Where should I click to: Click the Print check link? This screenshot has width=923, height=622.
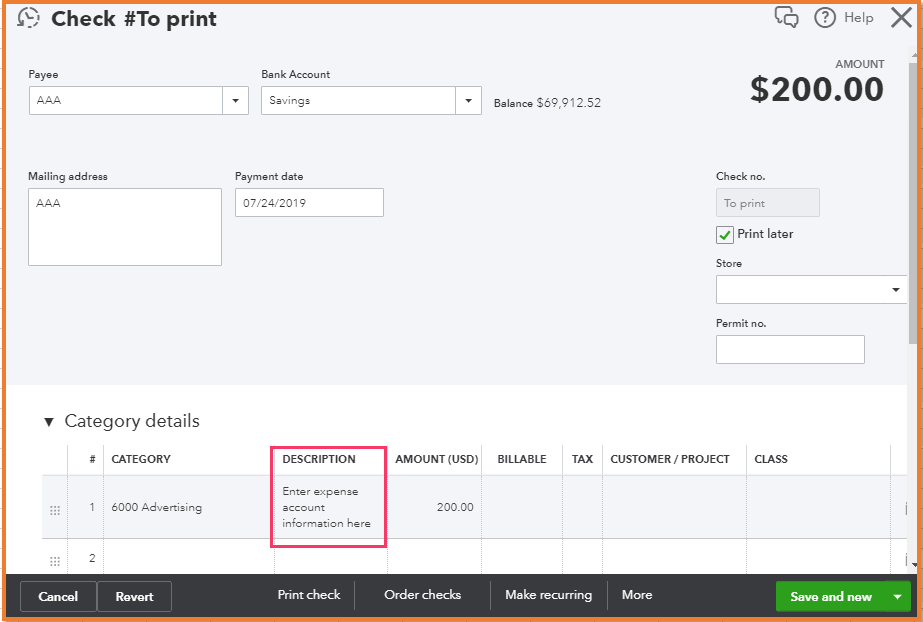pyautogui.click(x=309, y=595)
